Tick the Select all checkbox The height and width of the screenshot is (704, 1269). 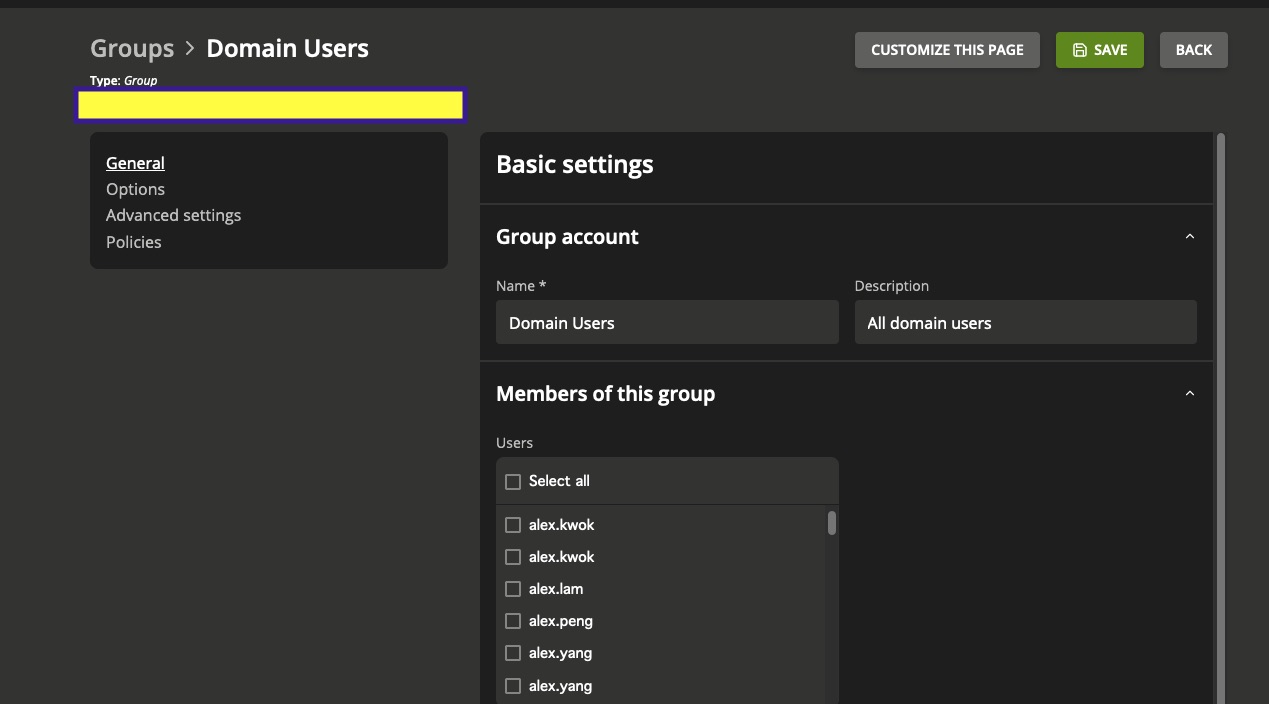[x=513, y=482]
